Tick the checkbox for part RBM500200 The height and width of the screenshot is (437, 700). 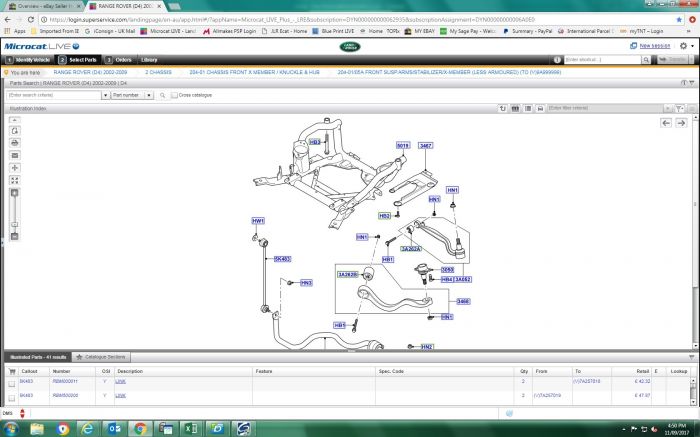click(x=12, y=398)
